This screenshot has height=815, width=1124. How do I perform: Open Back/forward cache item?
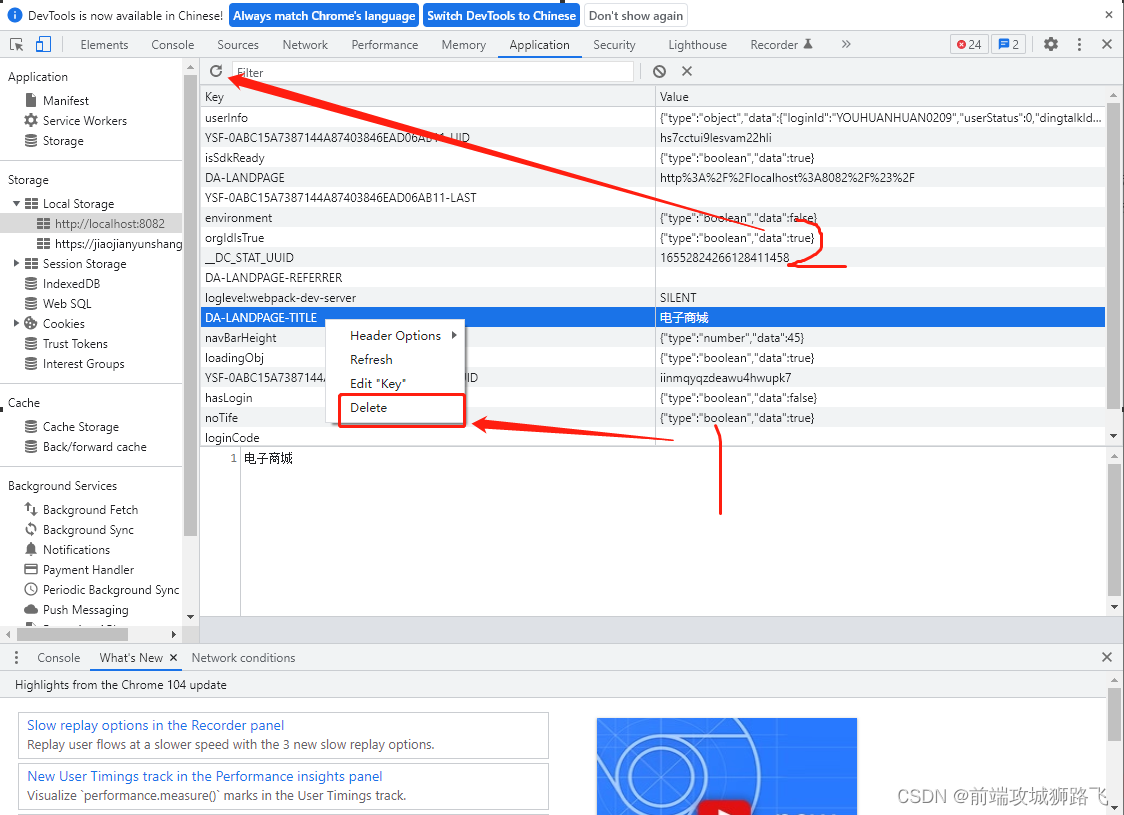94,447
